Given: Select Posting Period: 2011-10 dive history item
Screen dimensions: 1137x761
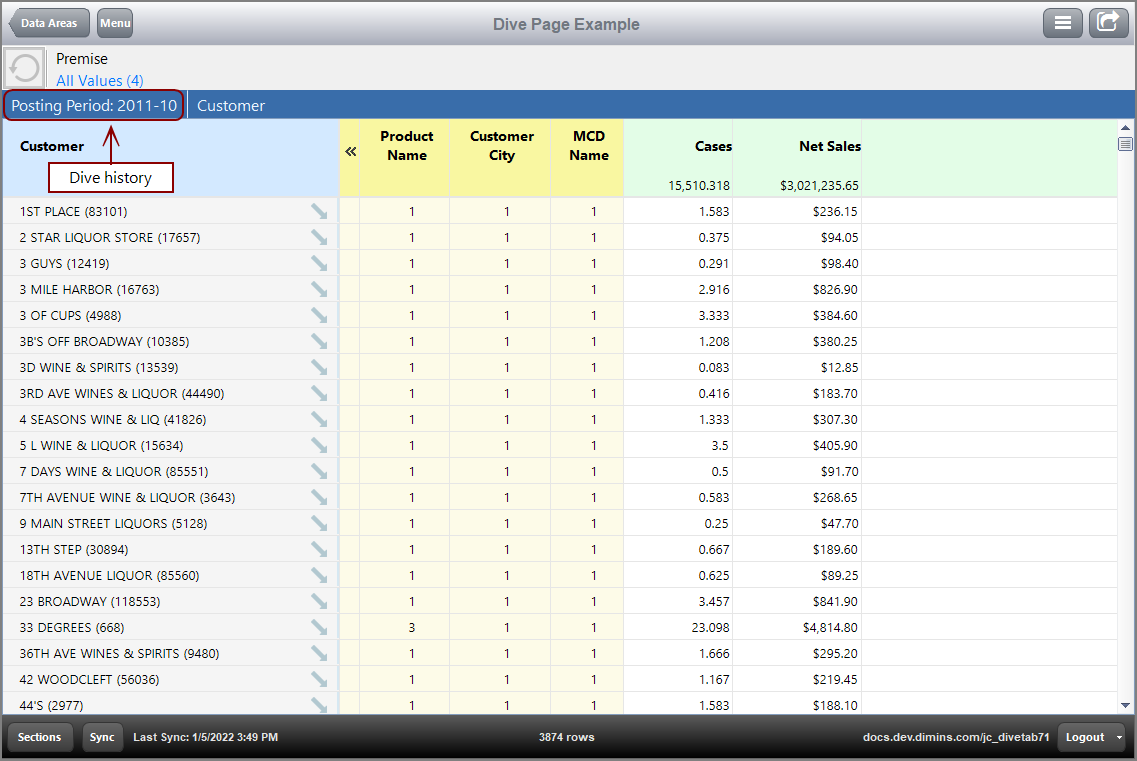Looking at the screenshot, I should (x=94, y=106).
